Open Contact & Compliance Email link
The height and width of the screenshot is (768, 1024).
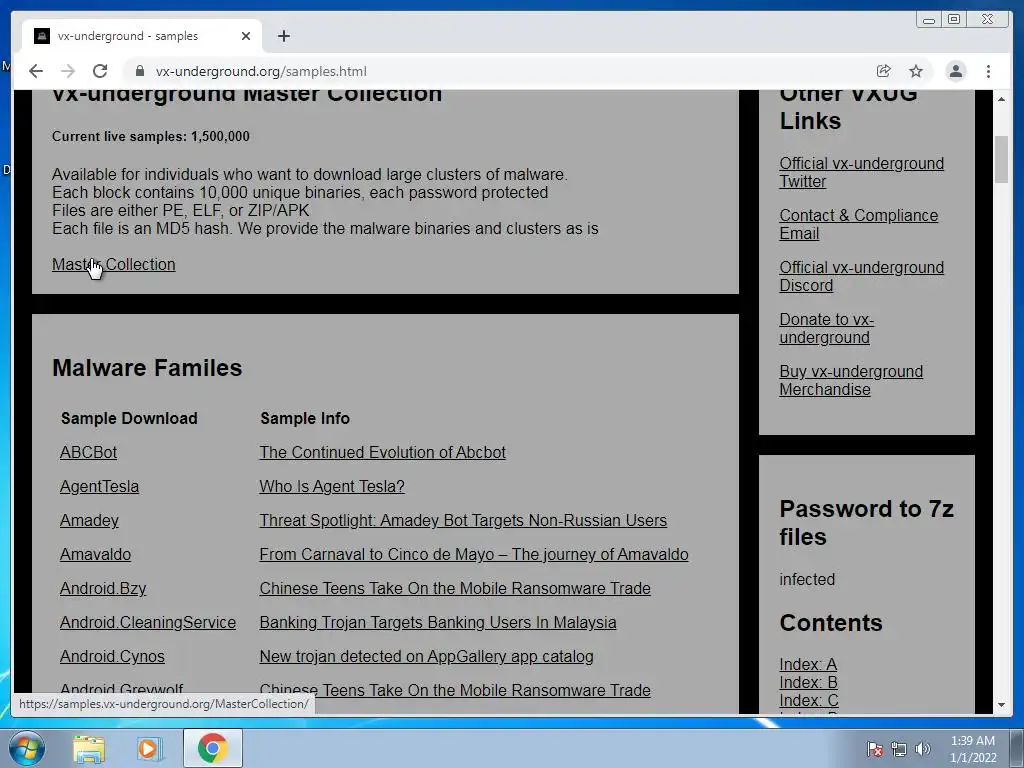coord(858,225)
